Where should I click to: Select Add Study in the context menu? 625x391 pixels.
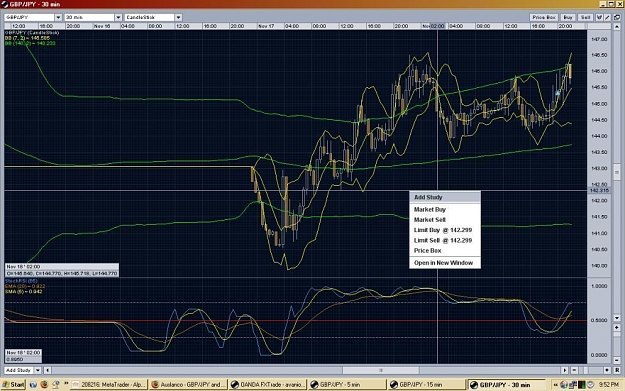pyautogui.click(x=445, y=197)
